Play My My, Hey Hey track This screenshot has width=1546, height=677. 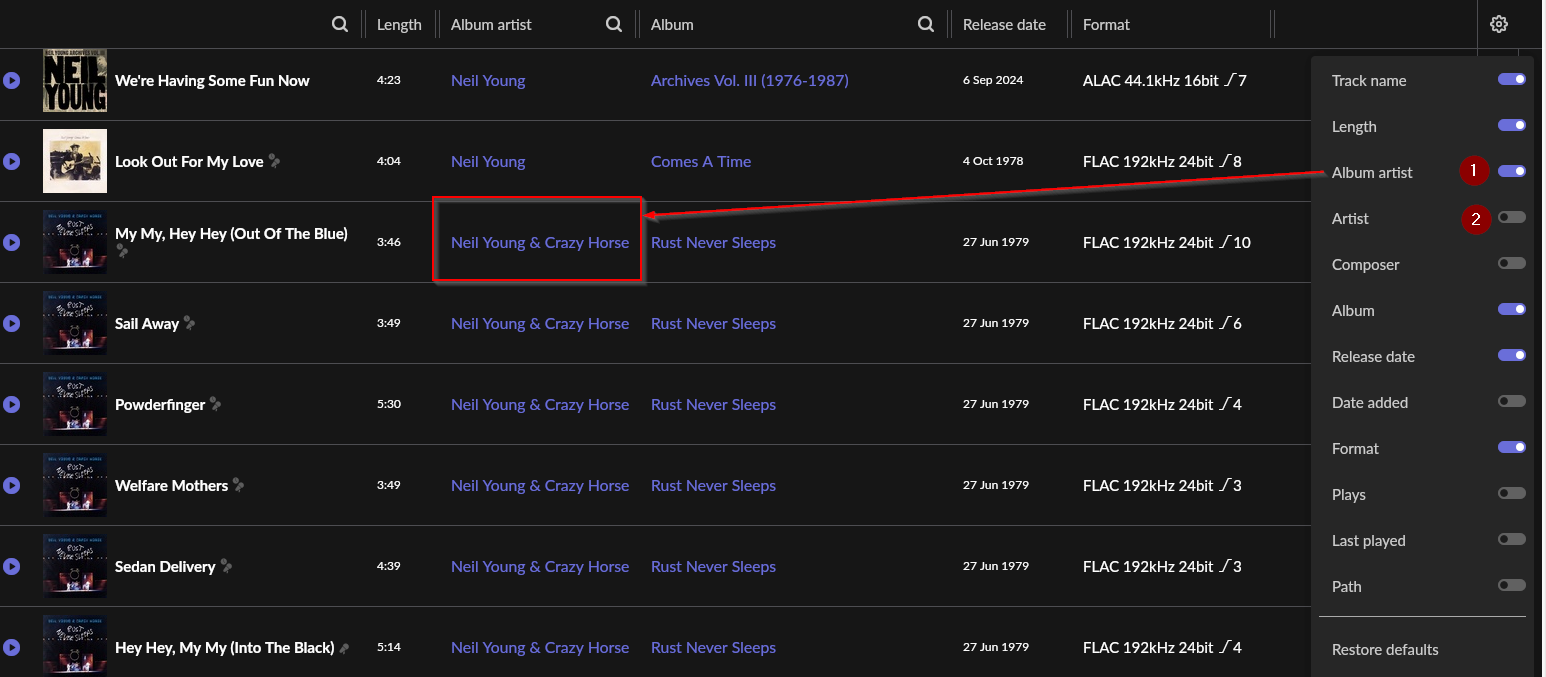click(x=12, y=243)
